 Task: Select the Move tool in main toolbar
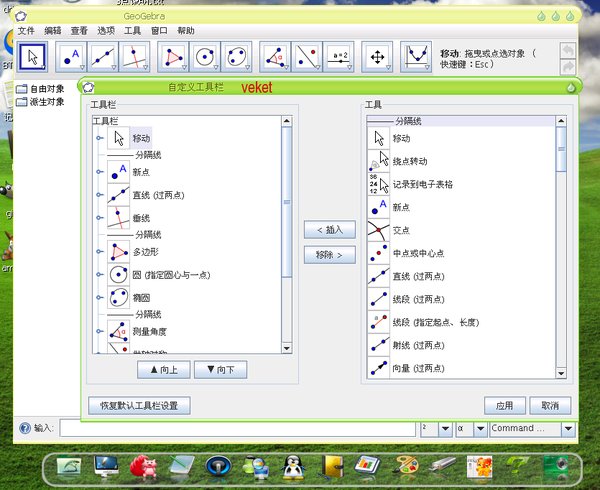(x=33, y=57)
